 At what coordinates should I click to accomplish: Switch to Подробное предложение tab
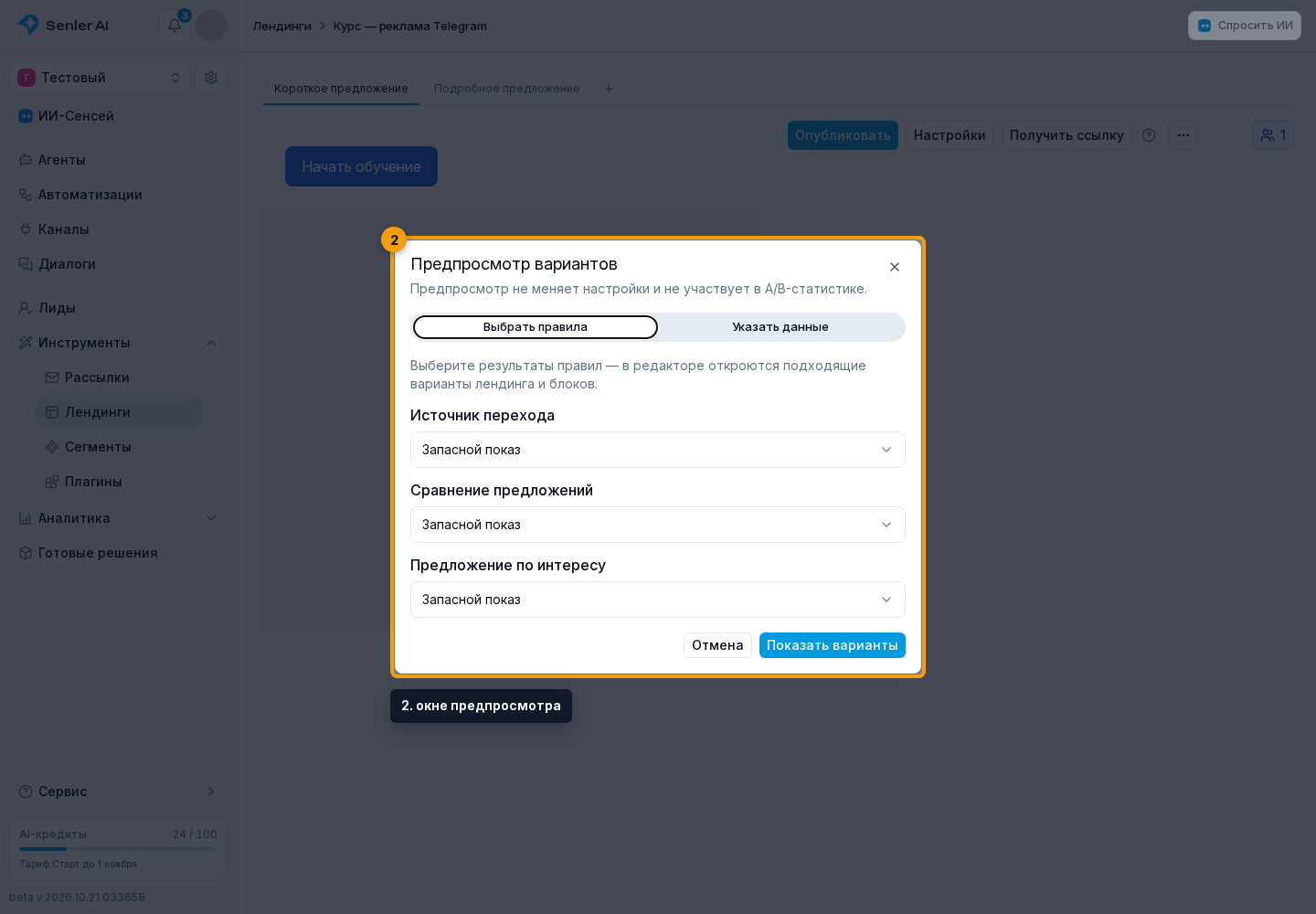(507, 89)
